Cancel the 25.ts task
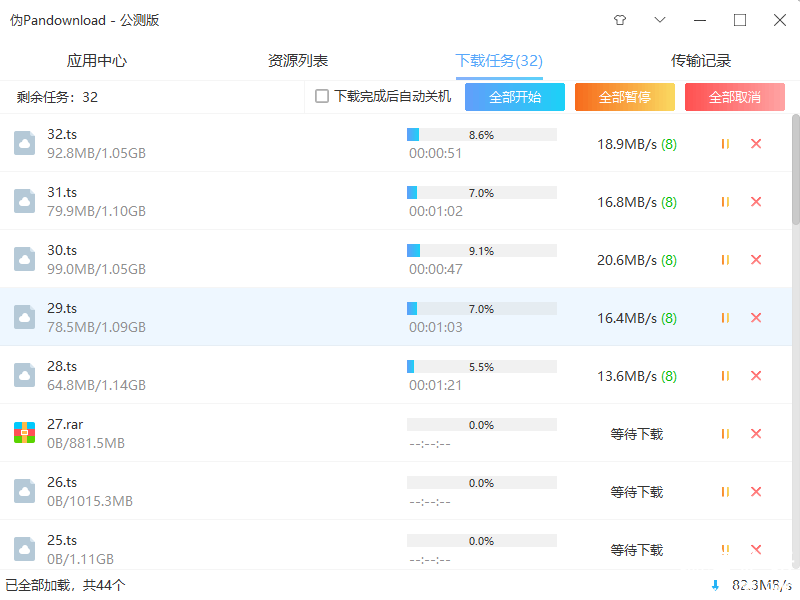 click(756, 549)
